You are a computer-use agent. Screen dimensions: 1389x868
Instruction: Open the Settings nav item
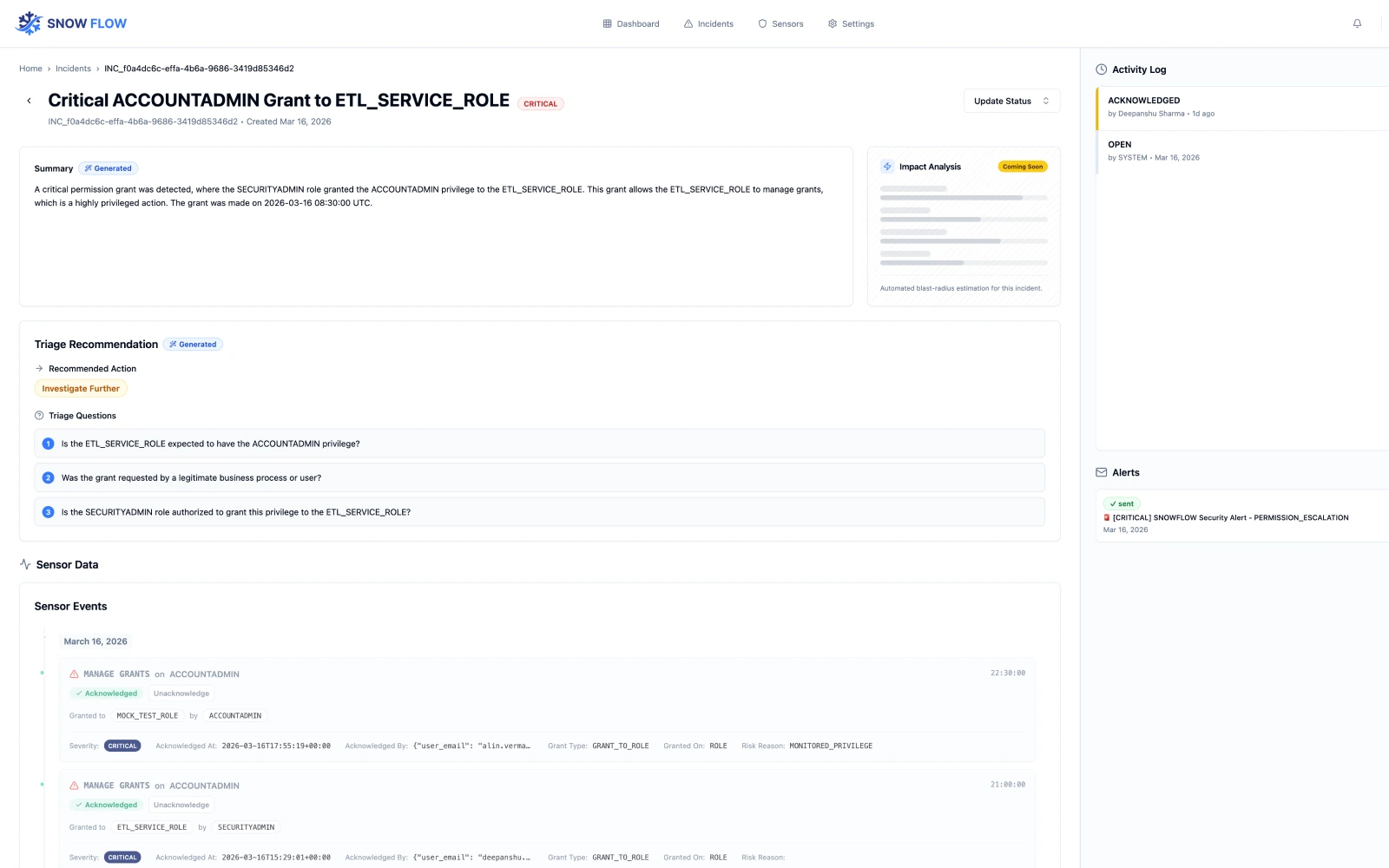[851, 24]
